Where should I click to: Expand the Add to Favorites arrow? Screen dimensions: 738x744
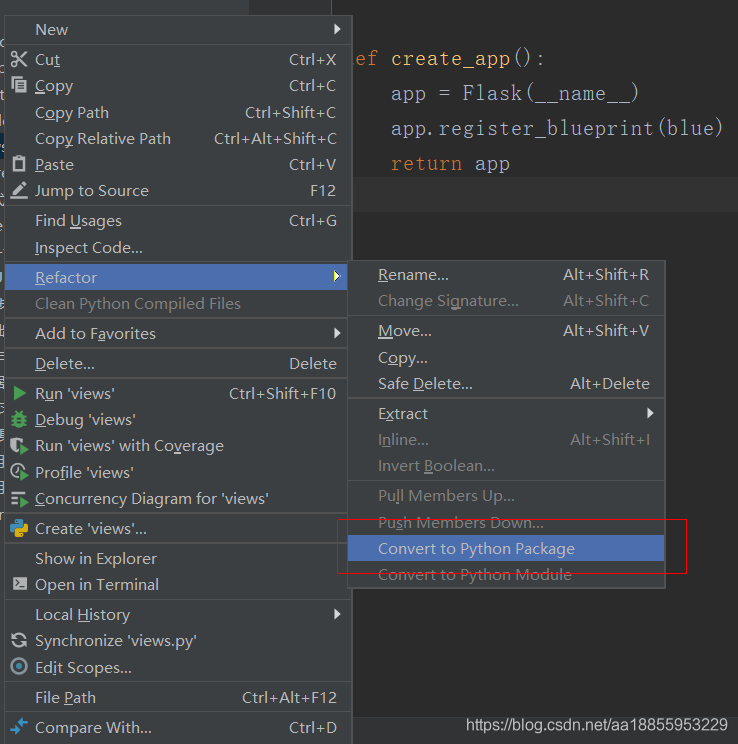(337, 333)
